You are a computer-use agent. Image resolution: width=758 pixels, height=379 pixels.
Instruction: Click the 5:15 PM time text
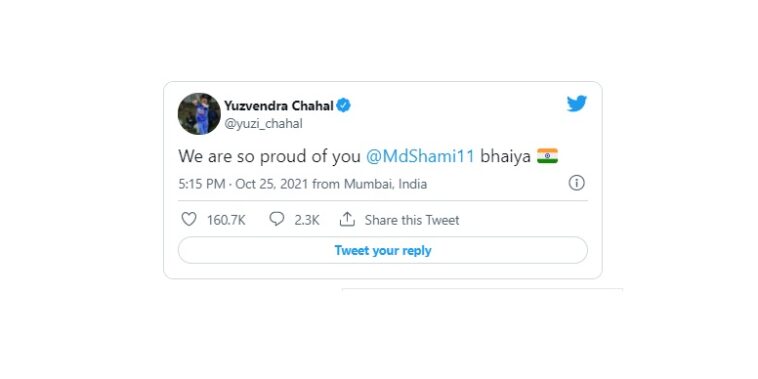tap(202, 184)
